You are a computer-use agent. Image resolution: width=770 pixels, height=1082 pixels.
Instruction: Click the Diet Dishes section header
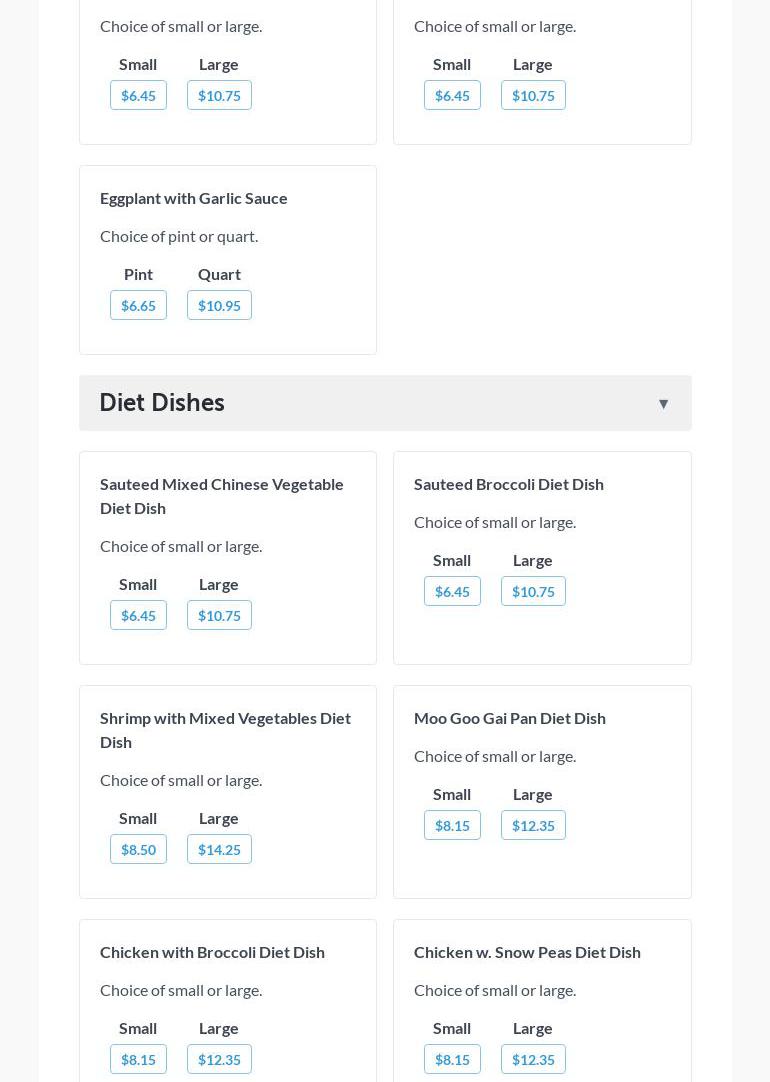coord(162,402)
